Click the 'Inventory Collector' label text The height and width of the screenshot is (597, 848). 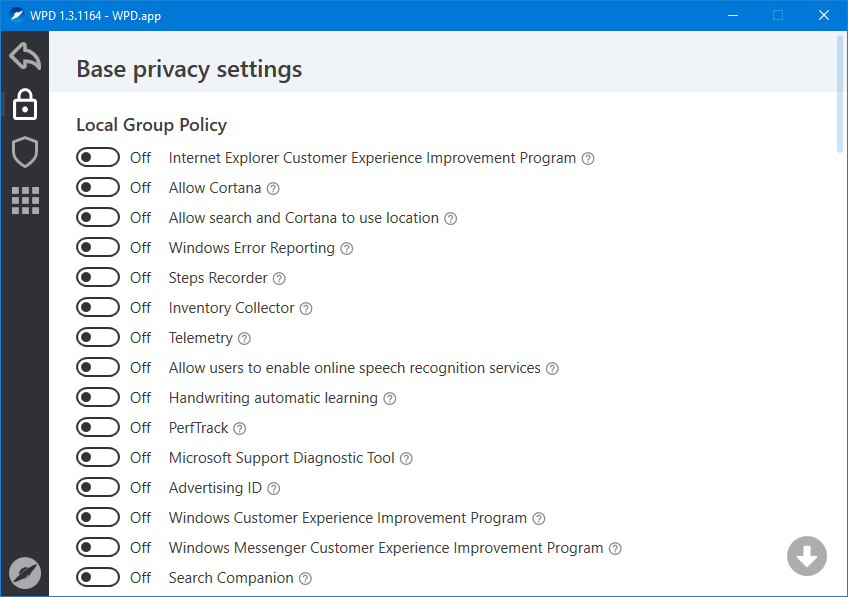(231, 308)
